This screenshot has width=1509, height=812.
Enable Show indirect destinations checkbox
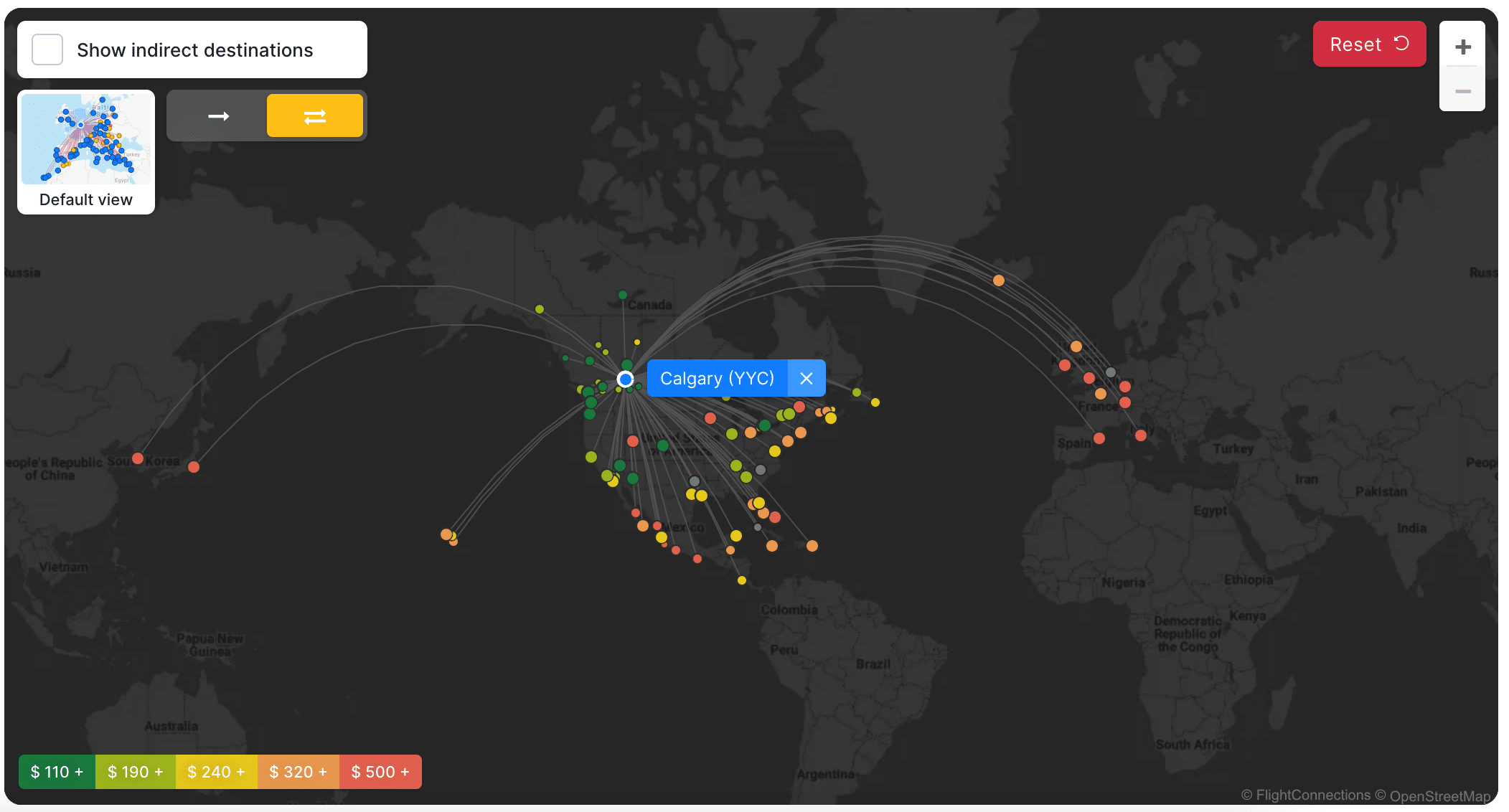(x=47, y=50)
